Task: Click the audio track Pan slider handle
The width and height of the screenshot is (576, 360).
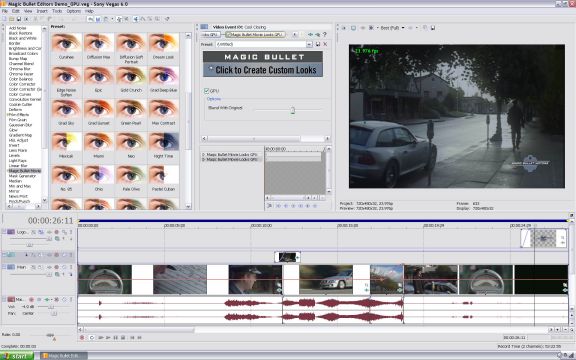Action: tap(54, 314)
